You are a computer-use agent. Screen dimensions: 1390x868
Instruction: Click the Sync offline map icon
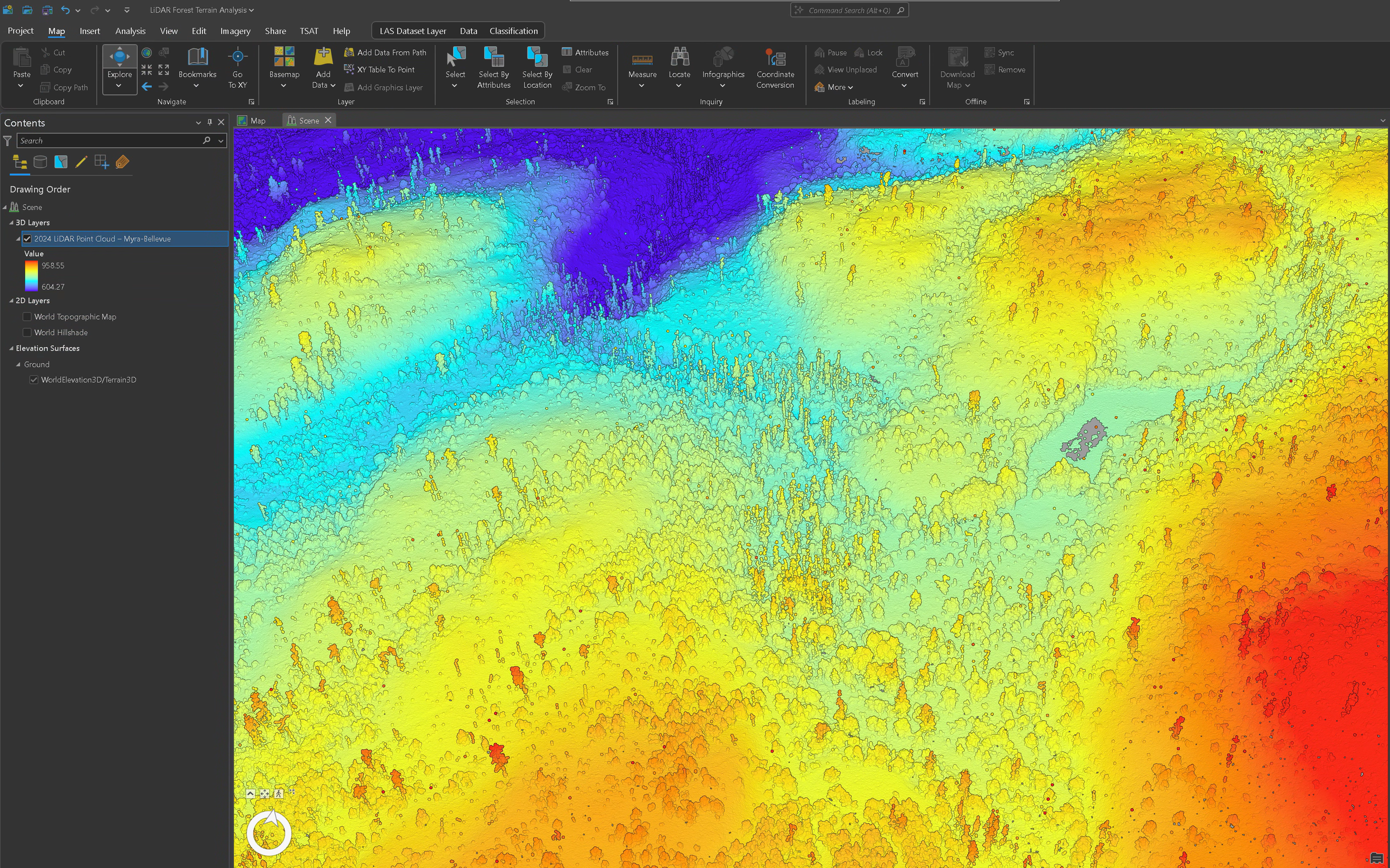pyautogui.click(x=990, y=52)
